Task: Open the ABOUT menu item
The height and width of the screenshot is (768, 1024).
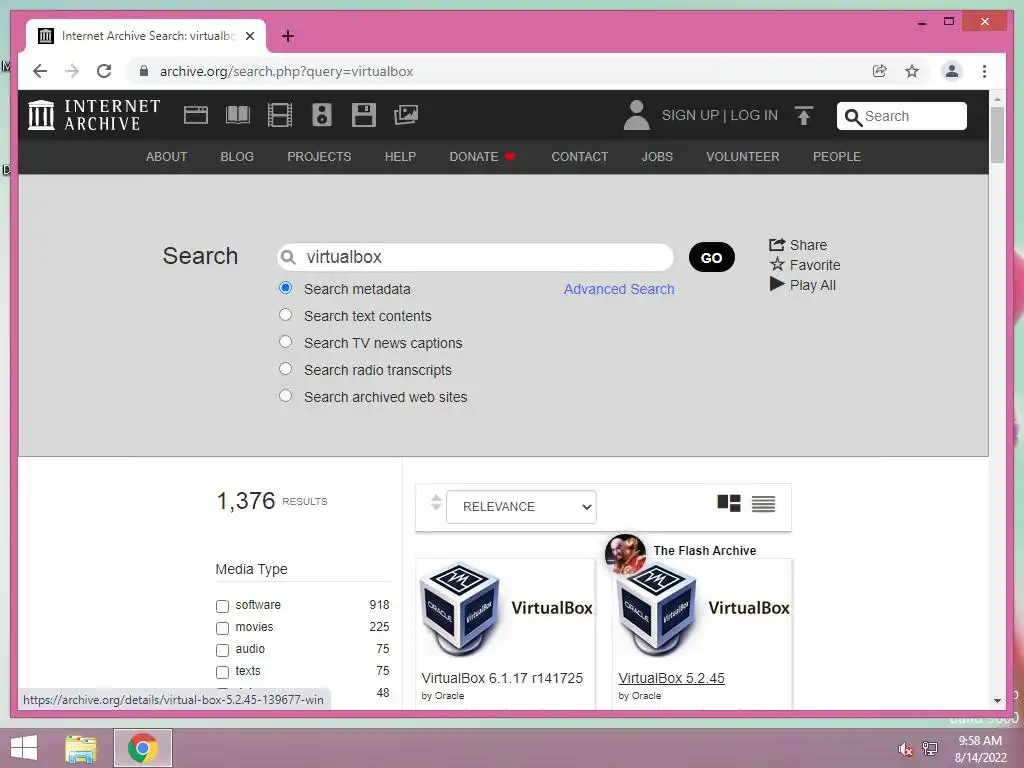Action: (x=167, y=157)
